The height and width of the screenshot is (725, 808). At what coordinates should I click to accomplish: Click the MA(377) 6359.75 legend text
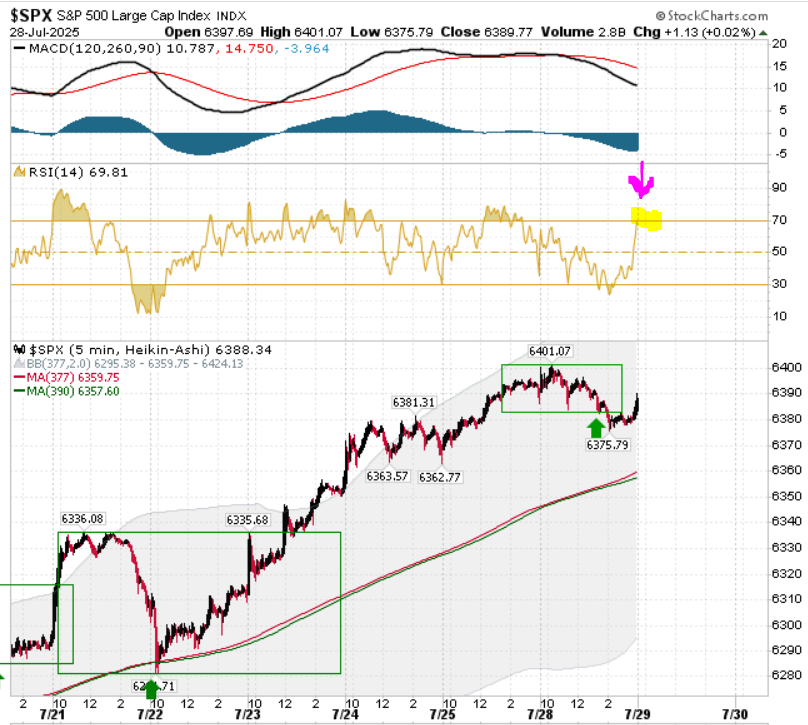click(73, 377)
